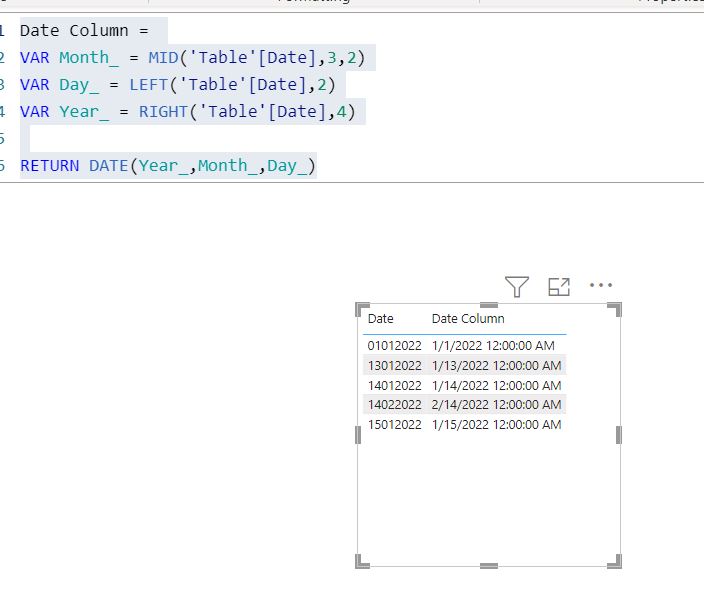Click the RIGHT function in the formula
Image resolution: width=704 pixels, height=602 pixels.
point(163,111)
